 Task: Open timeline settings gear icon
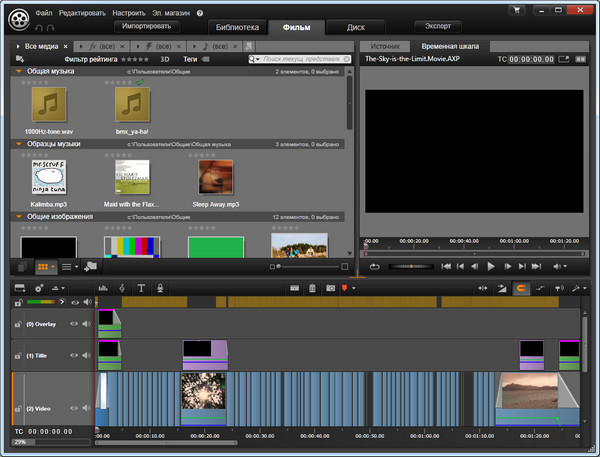[x=39, y=288]
